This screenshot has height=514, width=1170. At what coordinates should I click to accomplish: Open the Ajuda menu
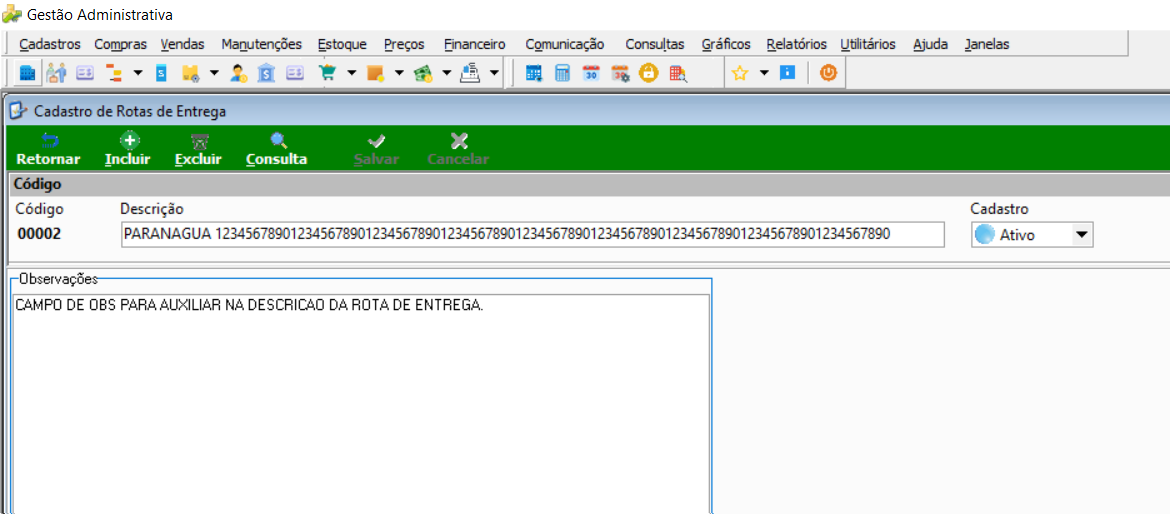tap(930, 44)
